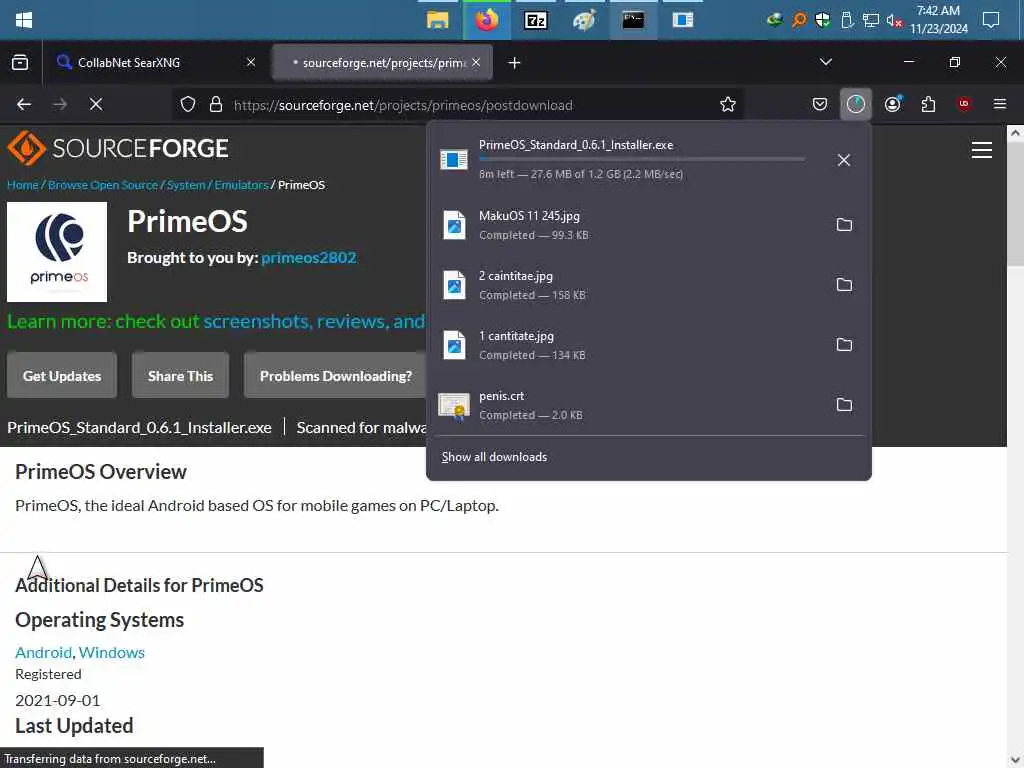Image resolution: width=1024 pixels, height=768 pixels.
Task: Open the Windows Security shield tray icon
Action: pos(823,20)
